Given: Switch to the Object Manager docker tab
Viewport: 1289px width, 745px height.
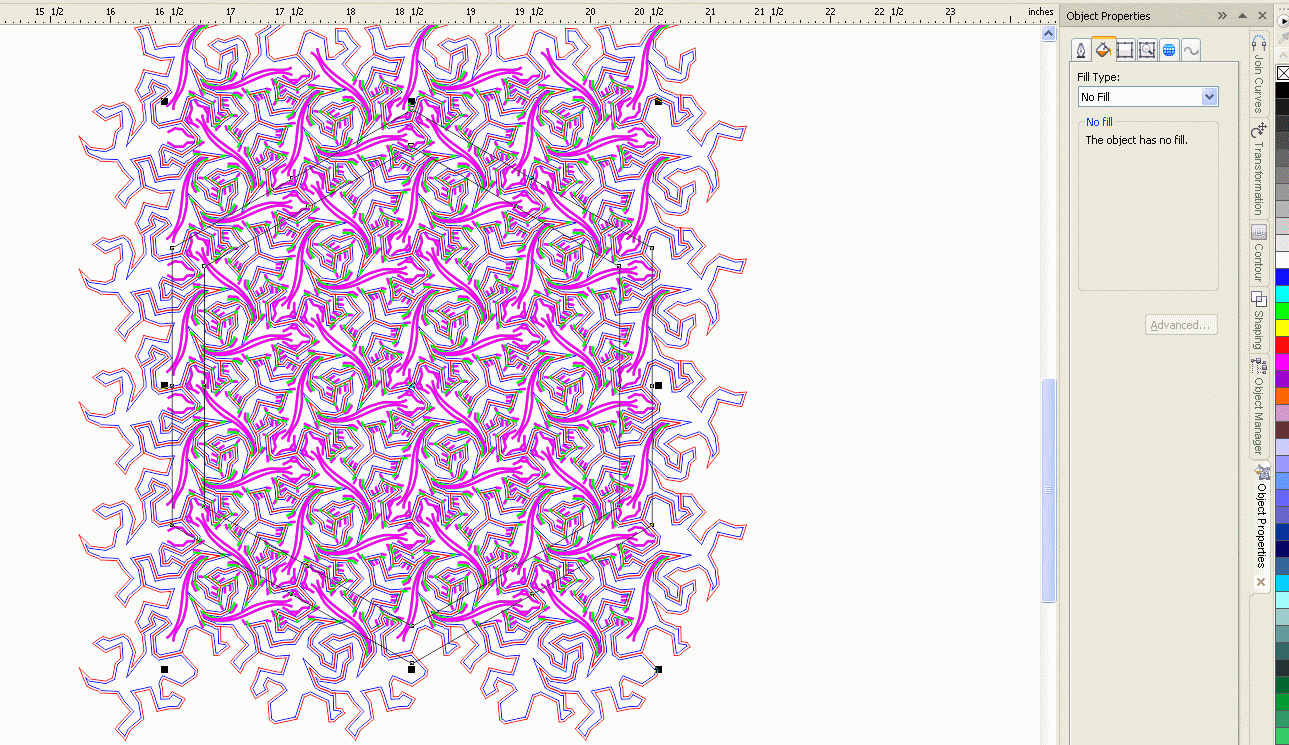Looking at the screenshot, I should tap(1259, 407).
